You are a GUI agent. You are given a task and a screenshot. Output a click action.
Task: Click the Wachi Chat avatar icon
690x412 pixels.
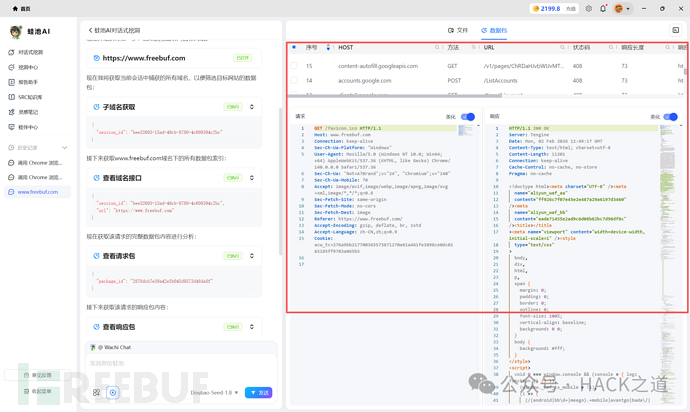coord(93,347)
